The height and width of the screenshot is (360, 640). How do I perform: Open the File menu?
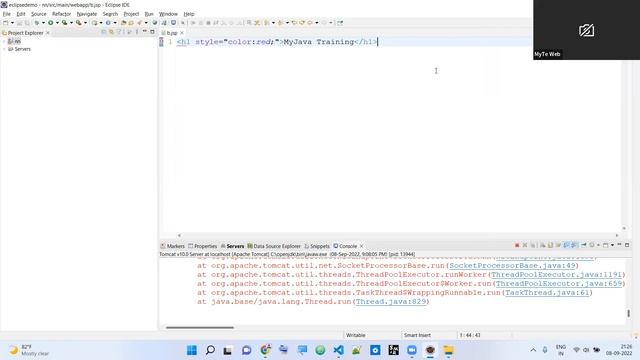[x=7, y=14]
